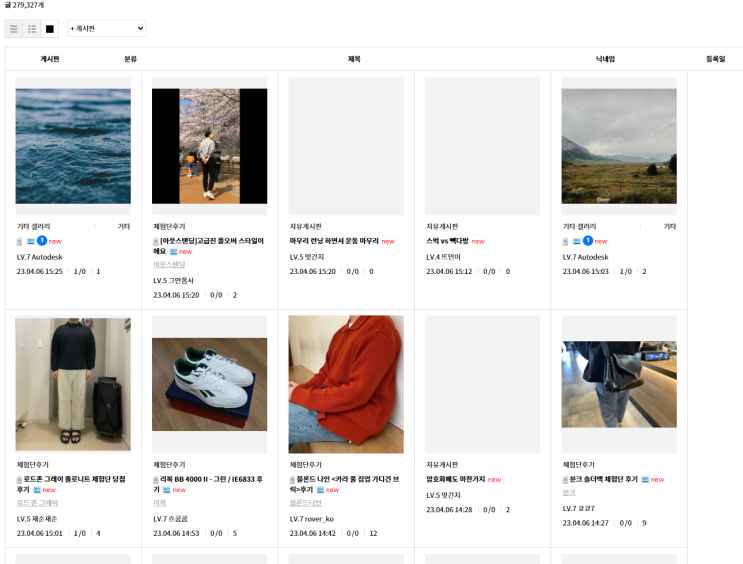Viewport: 743px width, 564px height.
Task: Switch to webzine list view icon
Action: coord(32,29)
